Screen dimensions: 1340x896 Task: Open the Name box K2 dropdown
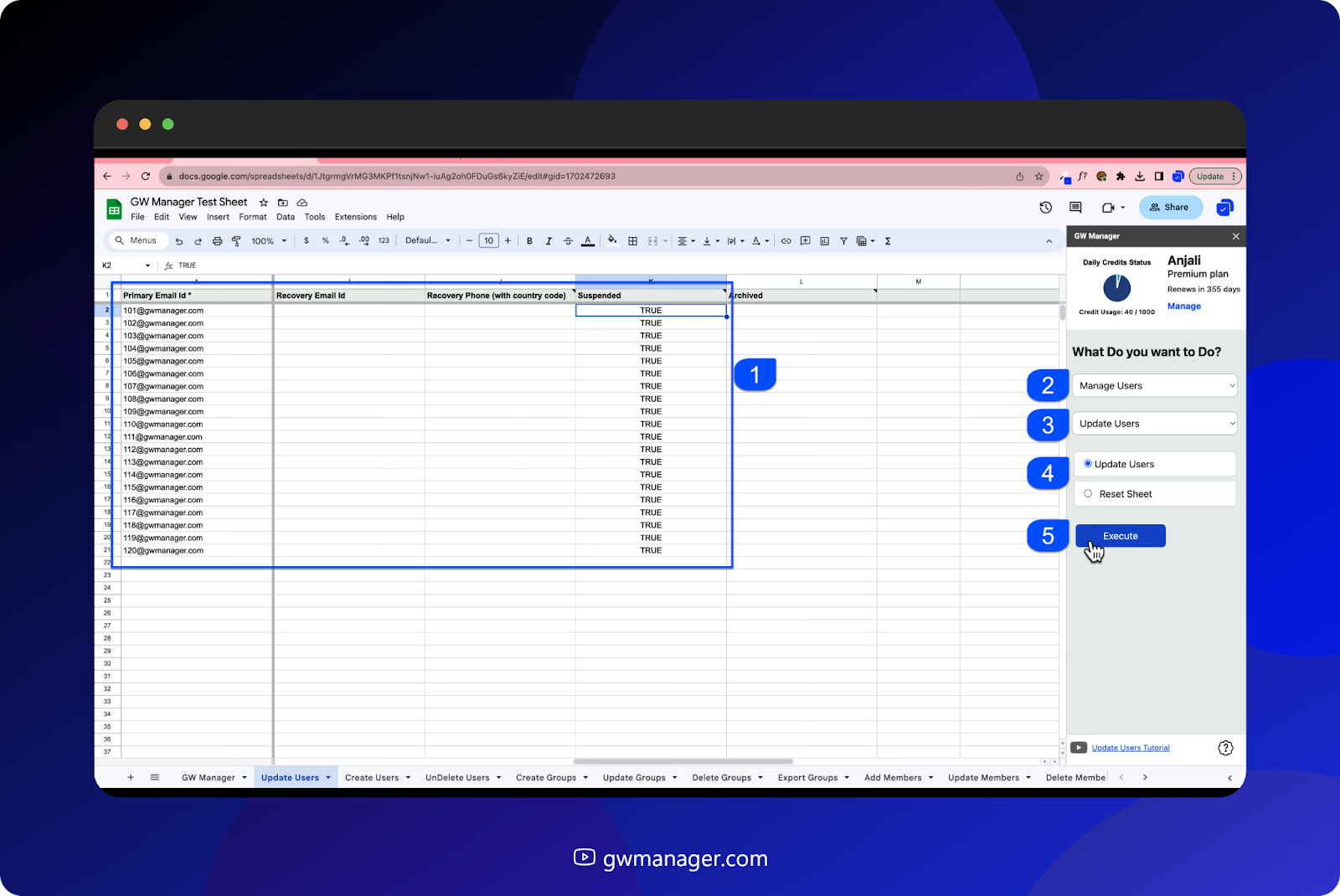tap(148, 265)
